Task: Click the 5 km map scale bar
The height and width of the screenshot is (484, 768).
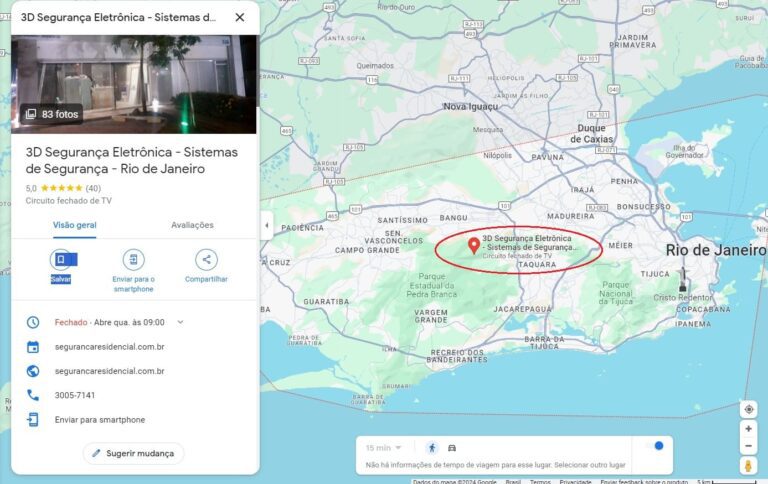Action: 726,482
